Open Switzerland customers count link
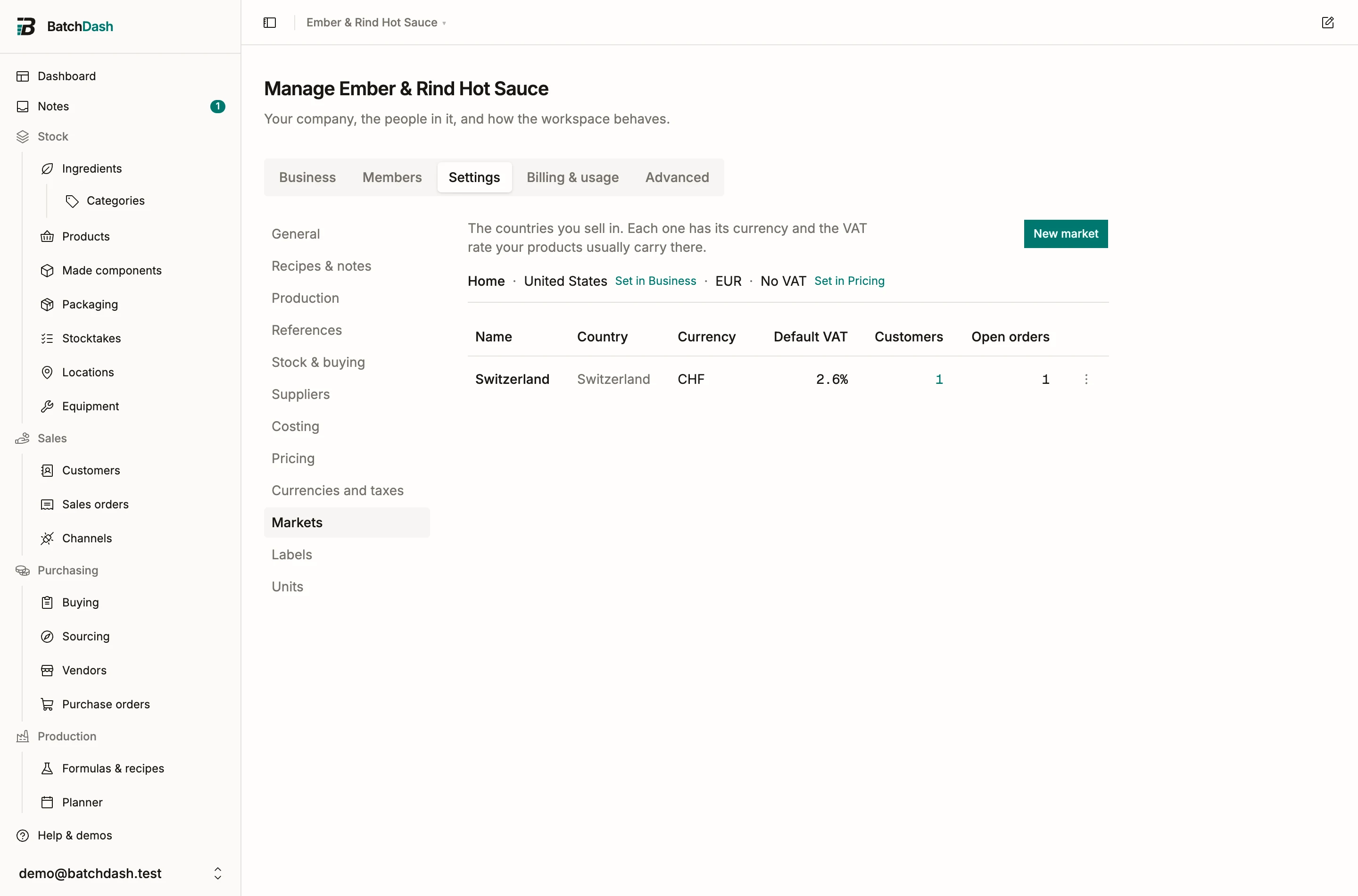 click(x=939, y=380)
